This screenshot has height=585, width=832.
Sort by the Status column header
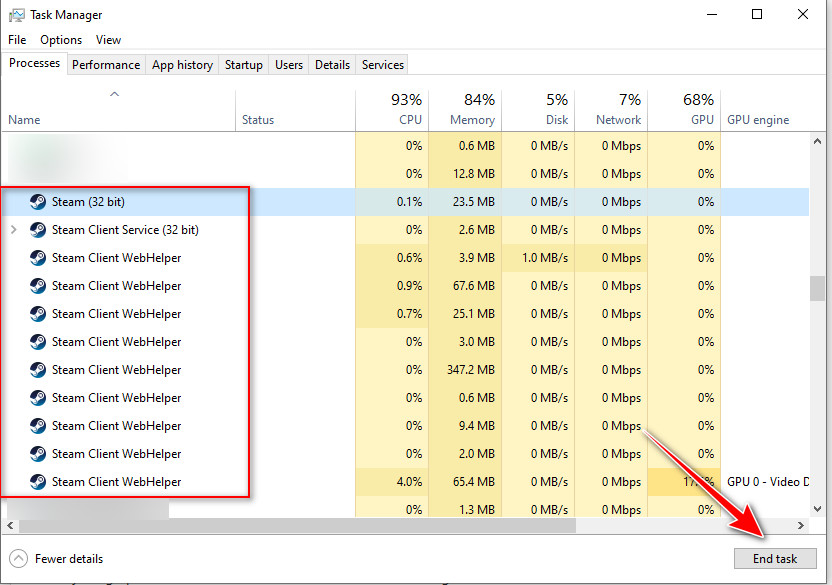click(295, 110)
